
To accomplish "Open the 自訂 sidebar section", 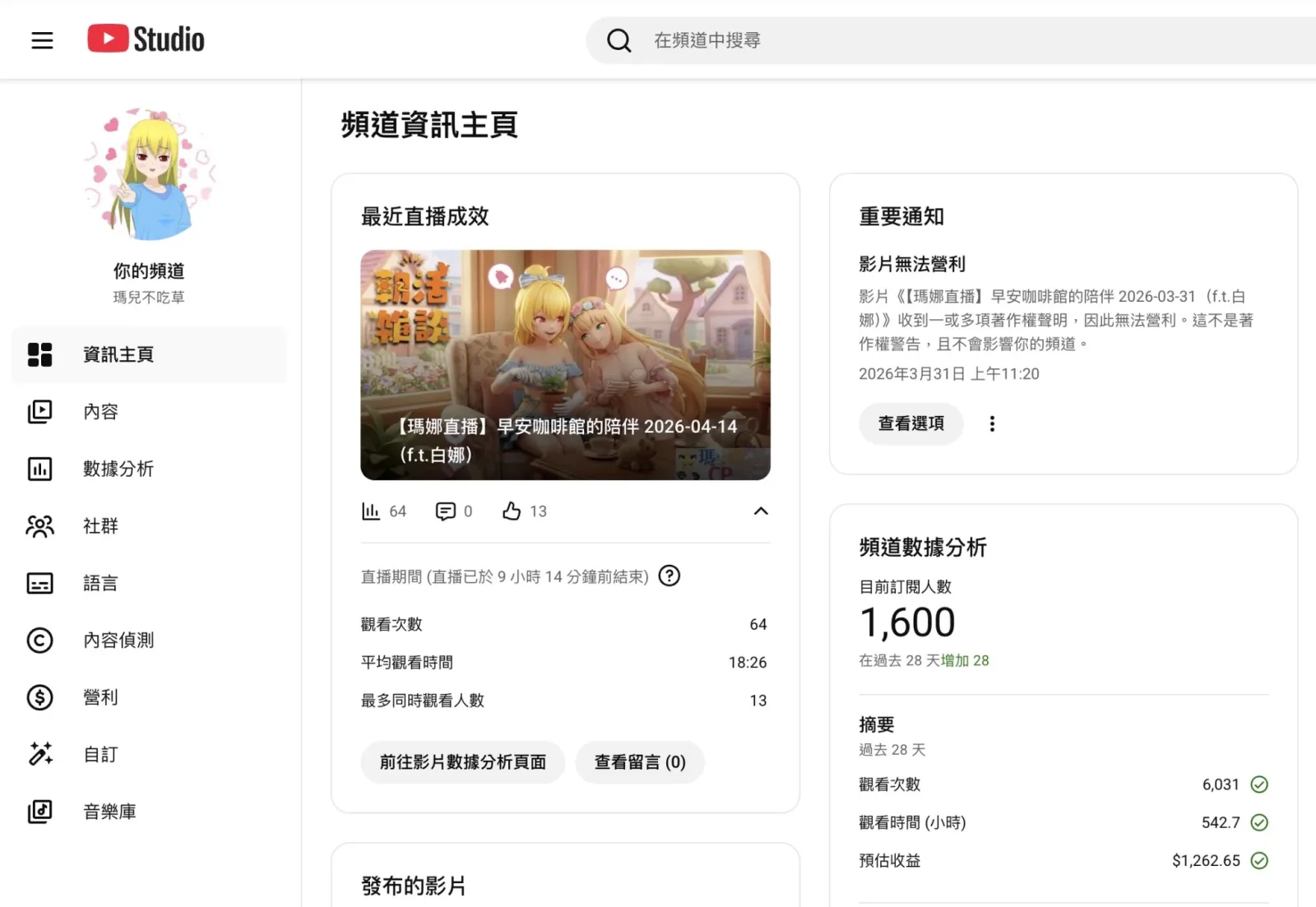I will pyautogui.click(x=150, y=754).
